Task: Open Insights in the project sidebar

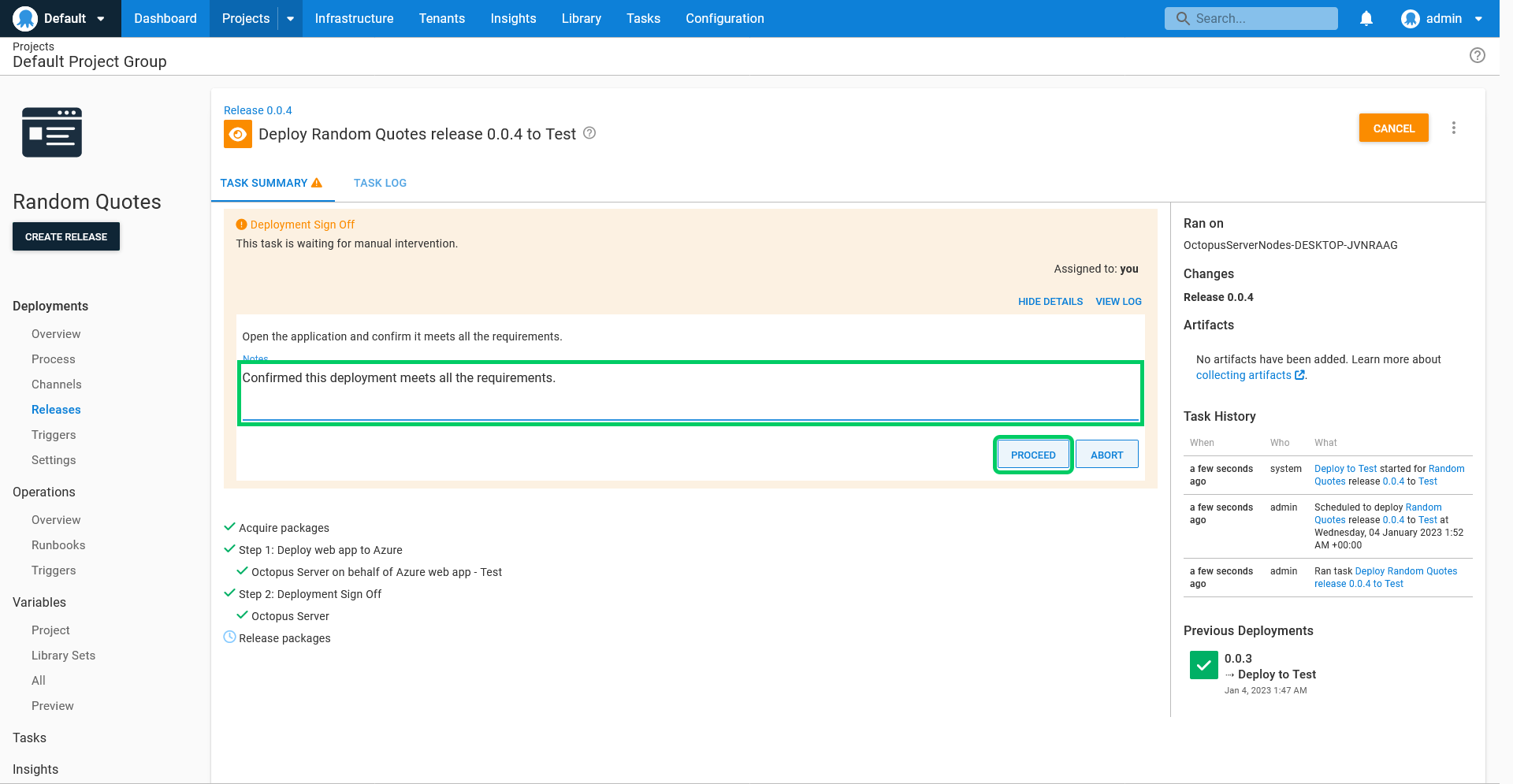Action: (x=35, y=769)
